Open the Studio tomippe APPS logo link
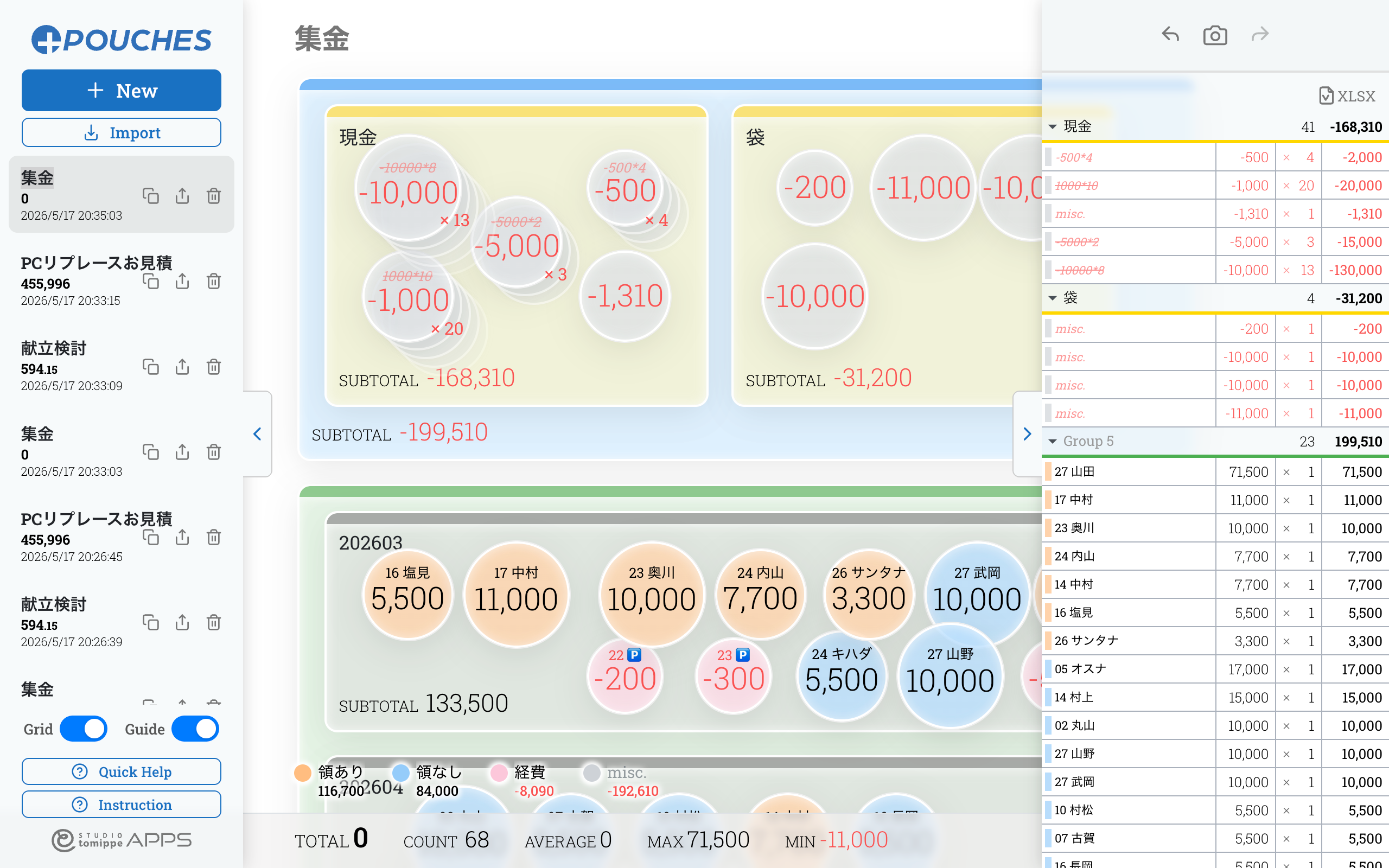This screenshot has width=1389, height=868. coord(121,840)
